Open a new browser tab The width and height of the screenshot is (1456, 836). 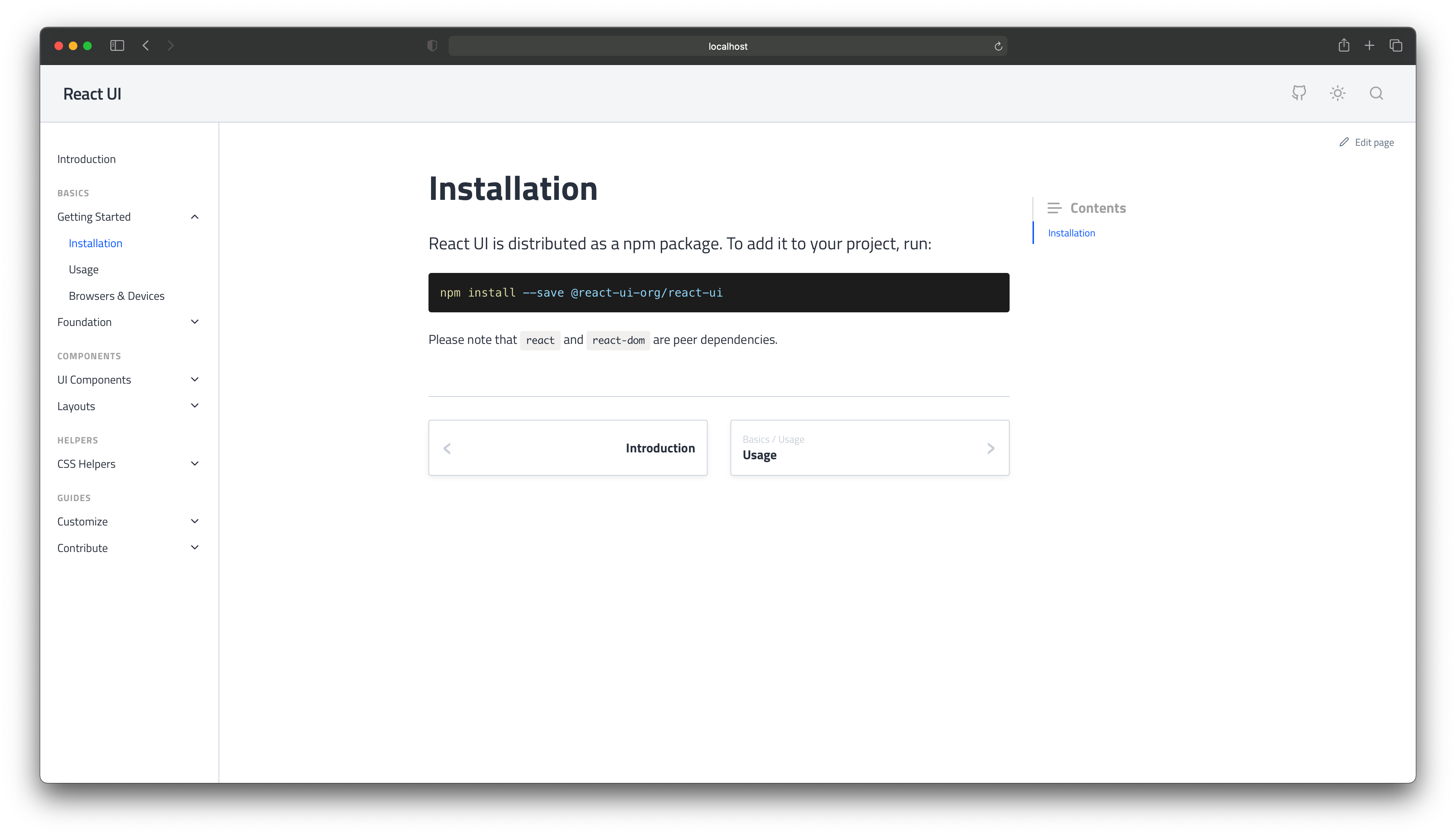coord(1369,46)
